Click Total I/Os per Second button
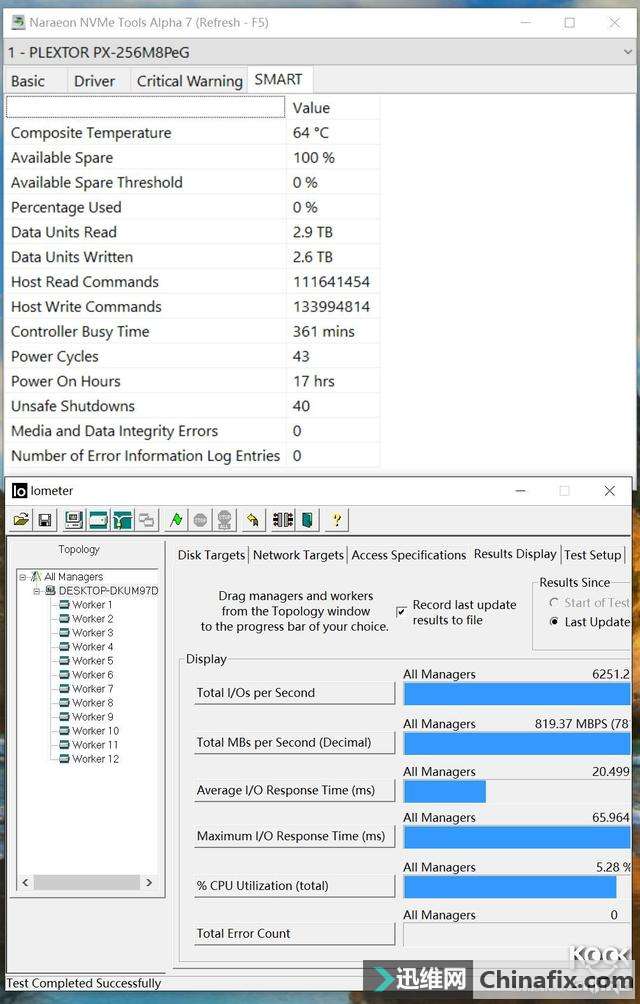 (x=294, y=693)
